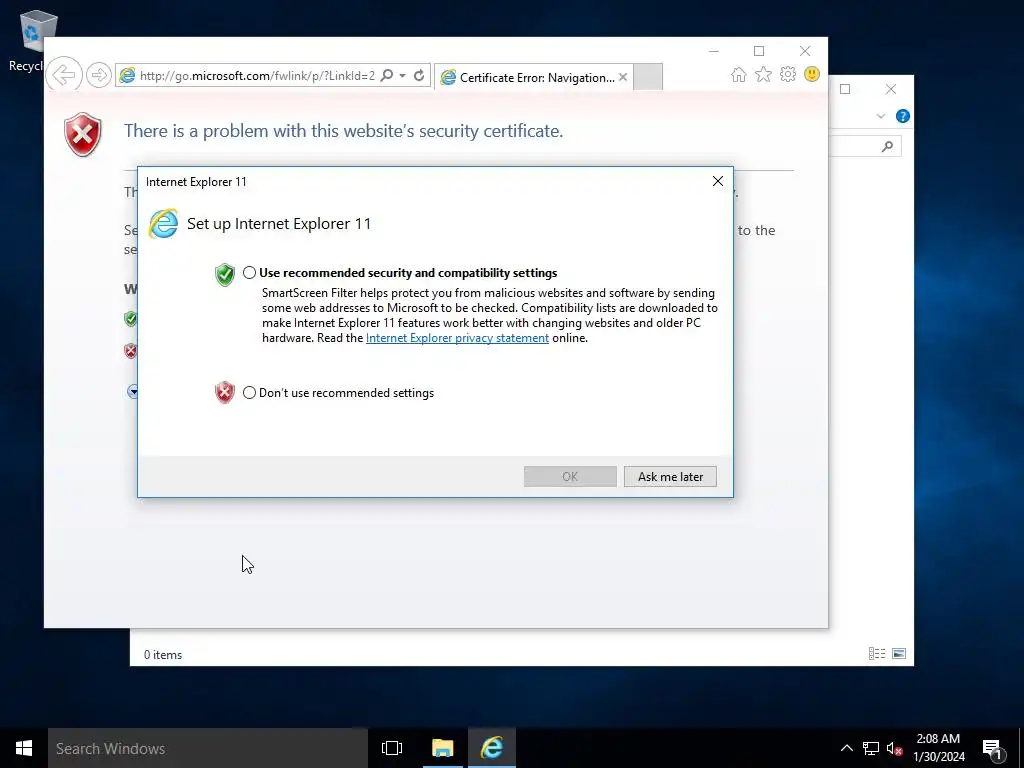Click green shield beside recommended settings
The width and height of the screenshot is (1024, 768).
(x=225, y=274)
